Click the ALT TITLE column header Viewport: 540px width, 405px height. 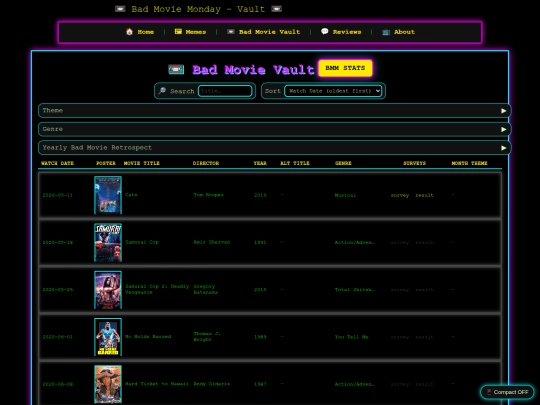pyautogui.click(x=295, y=163)
